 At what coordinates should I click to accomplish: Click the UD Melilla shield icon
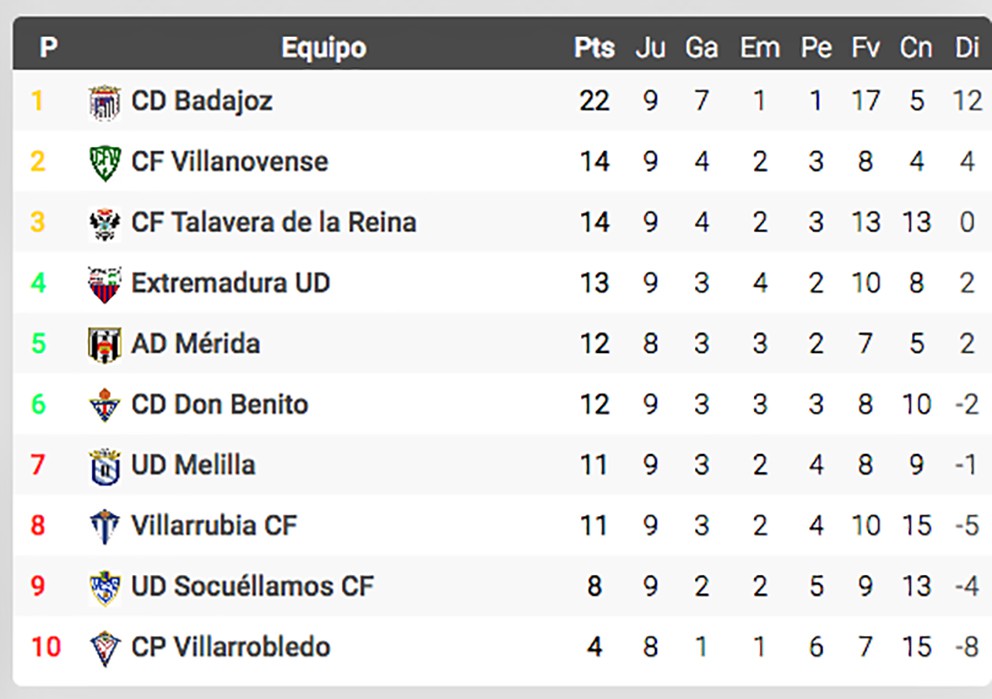pyautogui.click(x=104, y=466)
